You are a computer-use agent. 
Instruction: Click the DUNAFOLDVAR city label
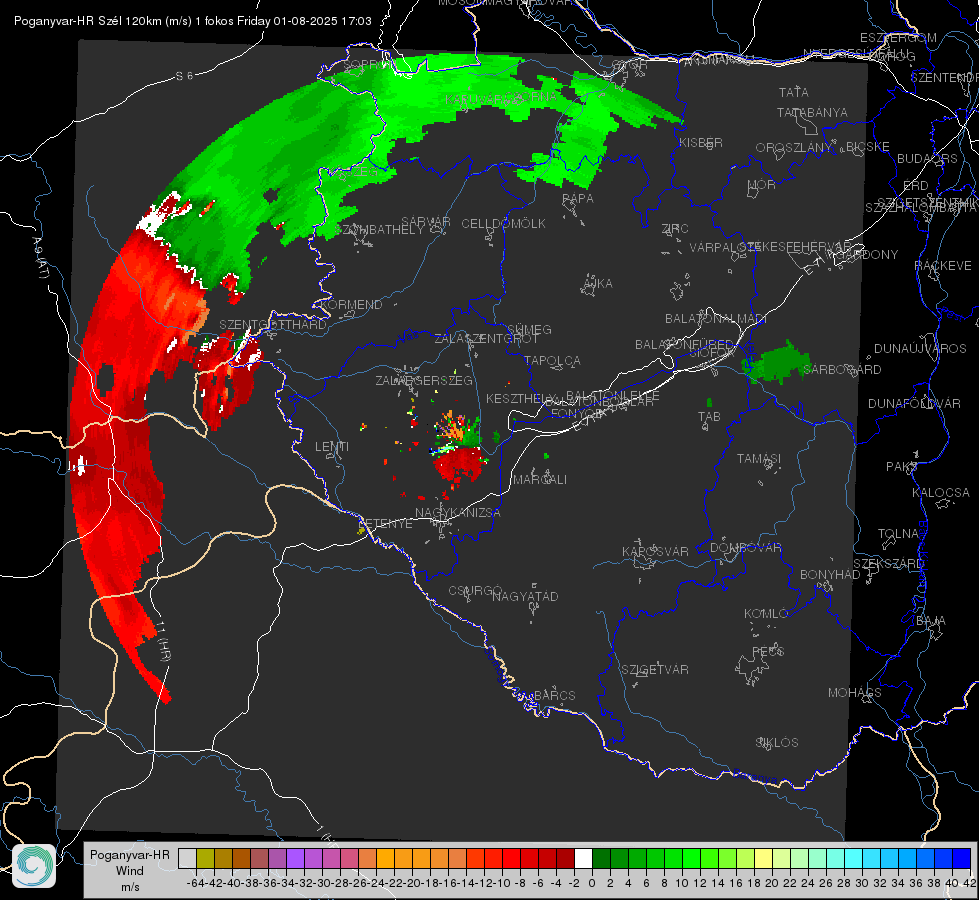pyautogui.click(x=914, y=404)
